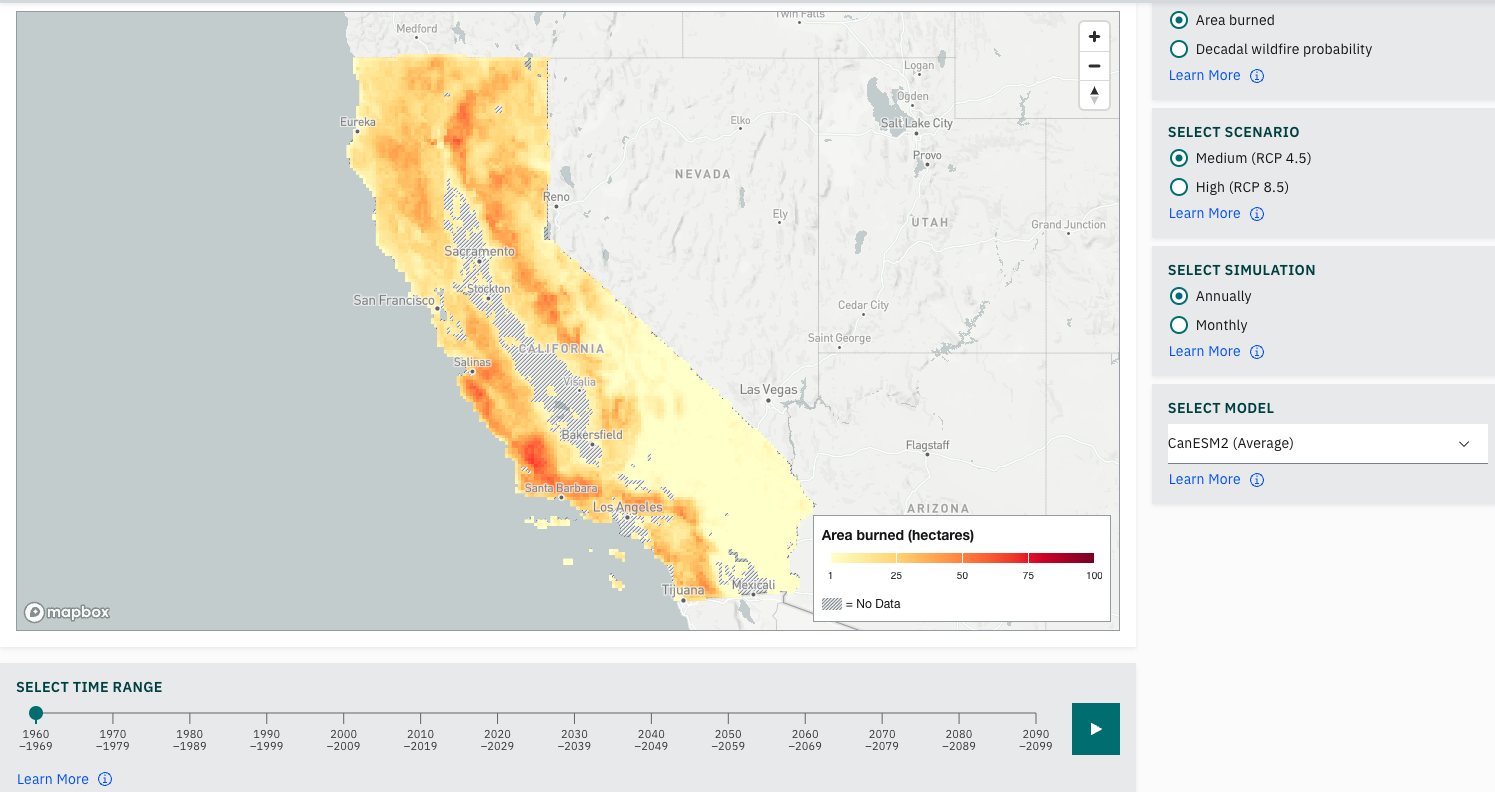Click the info icon under Select Simulation

[1256, 351]
